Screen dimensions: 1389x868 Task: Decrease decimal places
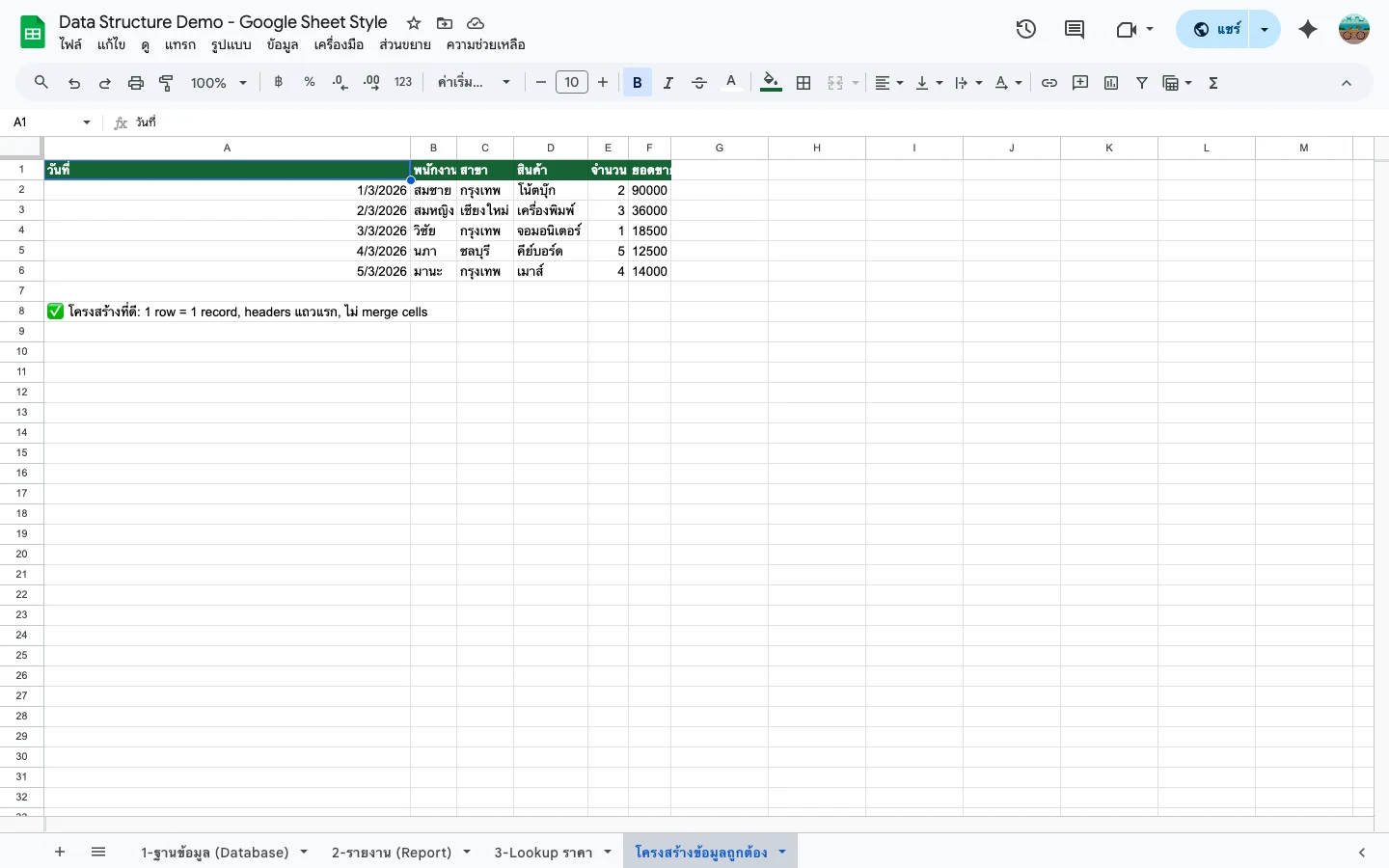click(x=340, y=82)
